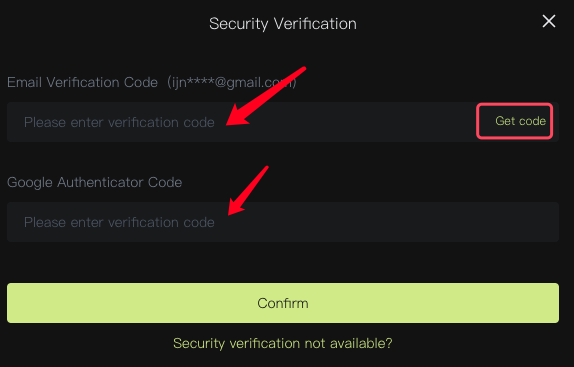Open the Security verification not available? link
The height and width of the screenshot is (367, 574).
tap(283, 343)
